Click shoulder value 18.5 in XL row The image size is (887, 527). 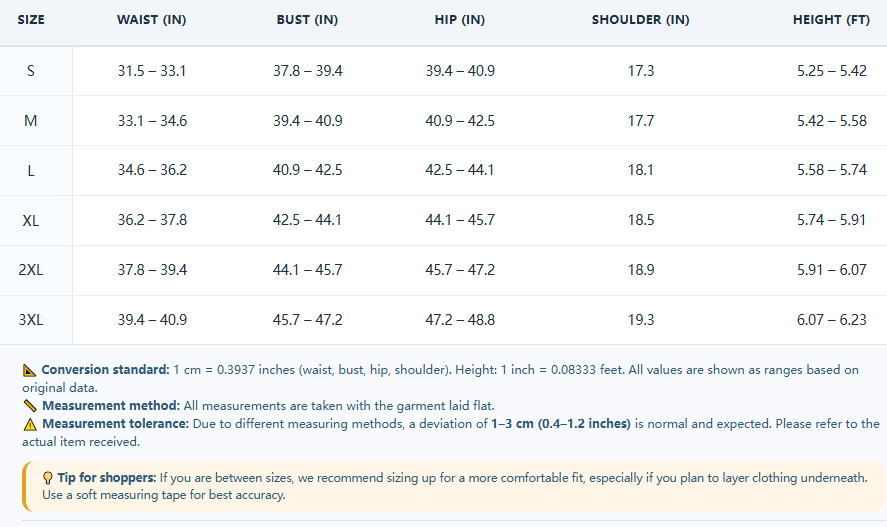pos(641,220)
